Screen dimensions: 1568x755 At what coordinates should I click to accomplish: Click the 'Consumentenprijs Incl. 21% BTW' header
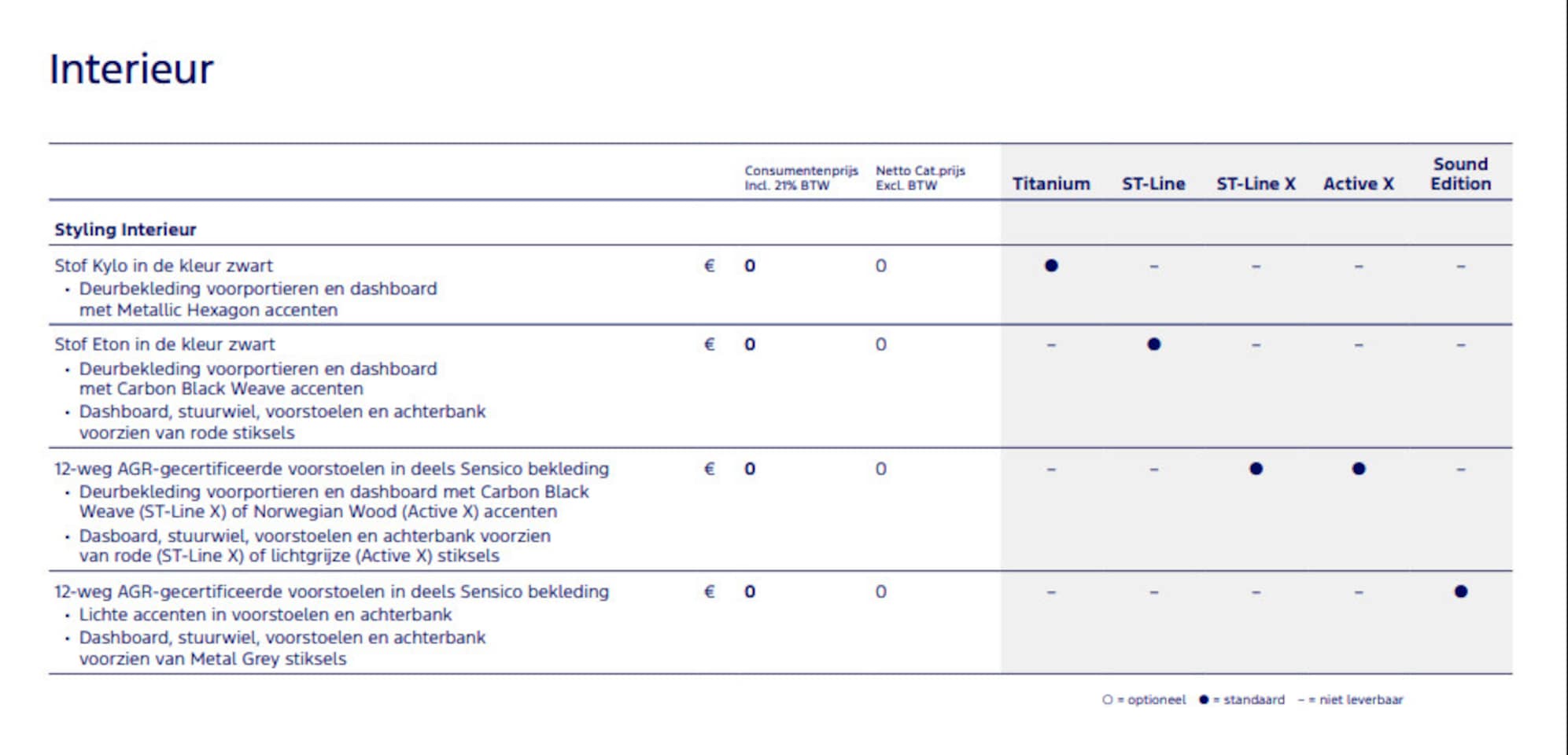pyautogui.click(x=801, y=178)
